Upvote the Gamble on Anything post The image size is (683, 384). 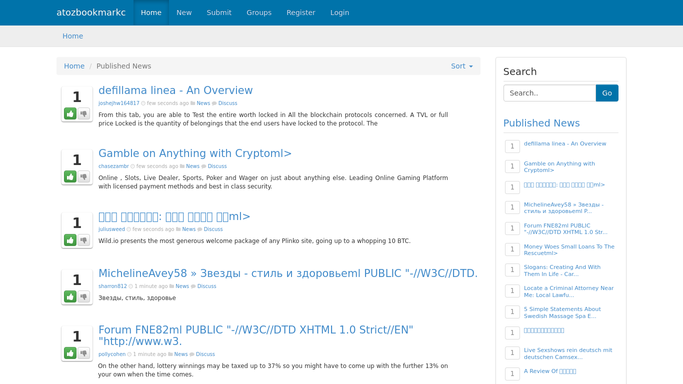70,176
